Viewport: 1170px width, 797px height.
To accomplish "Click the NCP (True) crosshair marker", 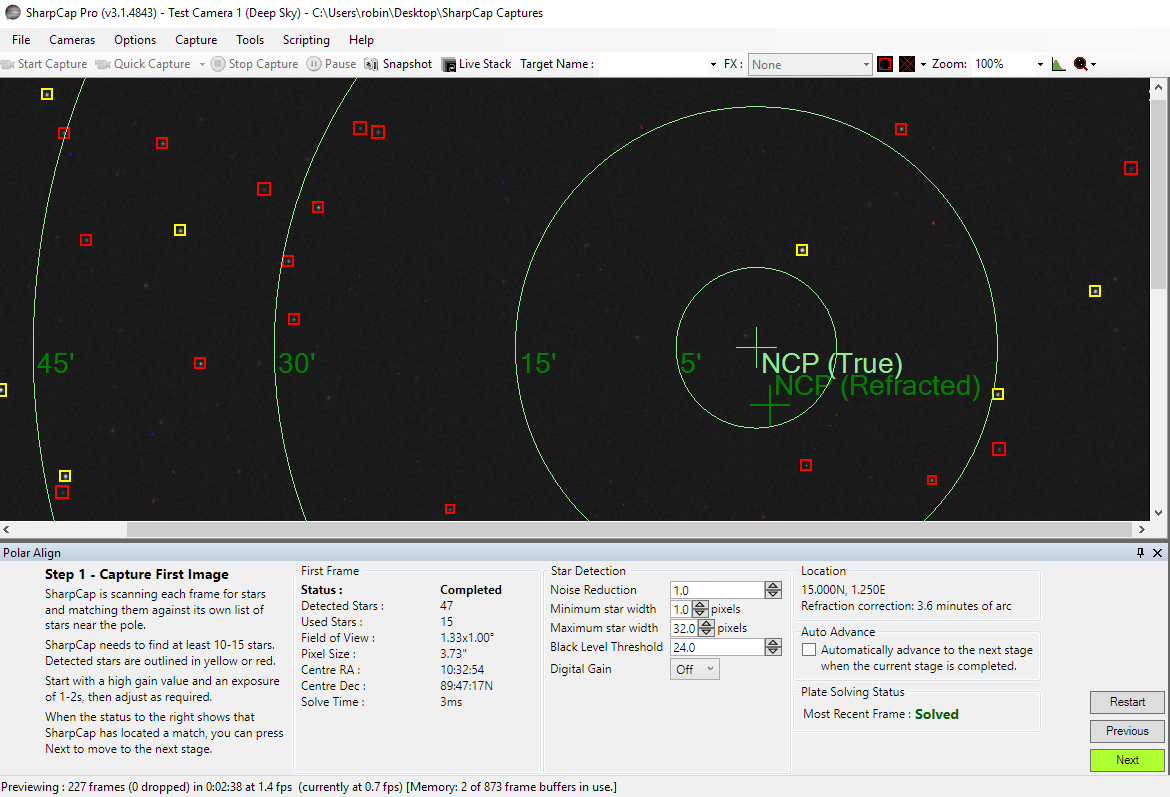I will click(x=757, y=348).
